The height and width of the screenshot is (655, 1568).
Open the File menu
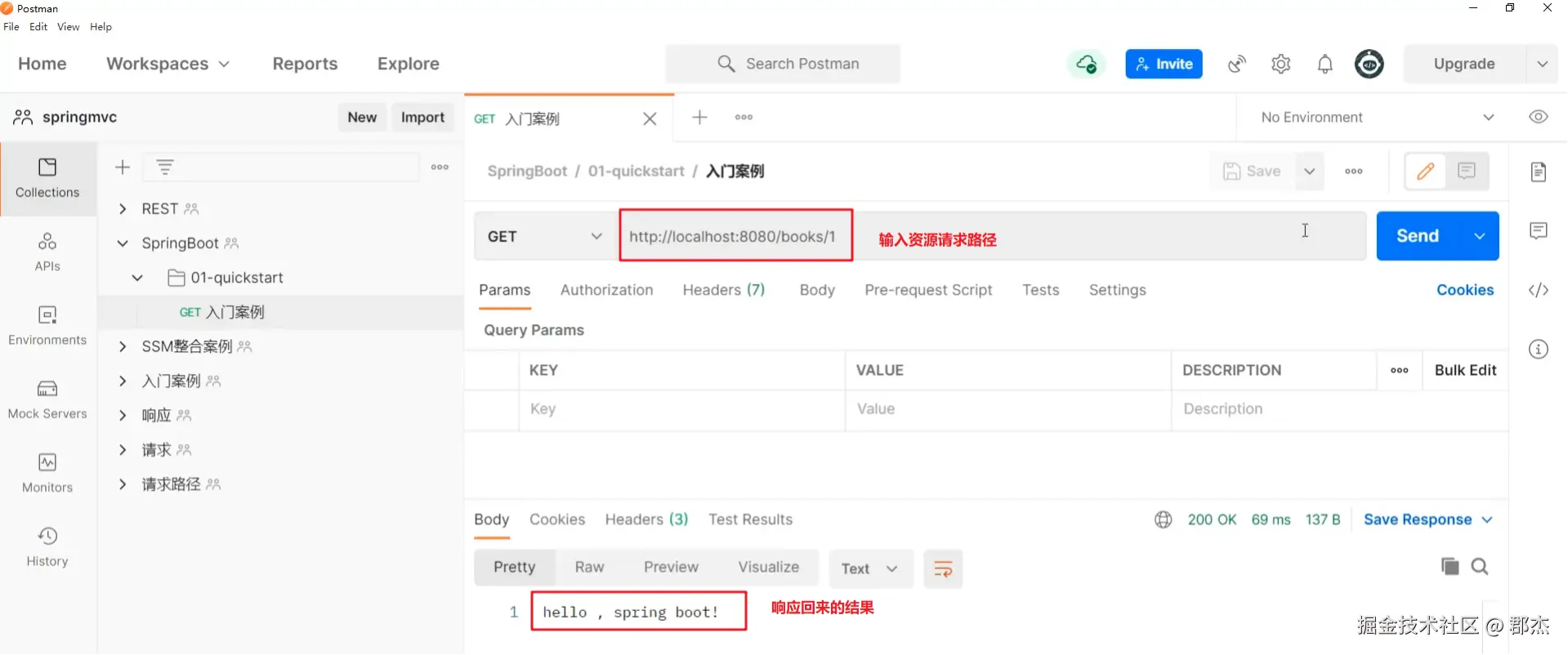[x=11, y=27]
